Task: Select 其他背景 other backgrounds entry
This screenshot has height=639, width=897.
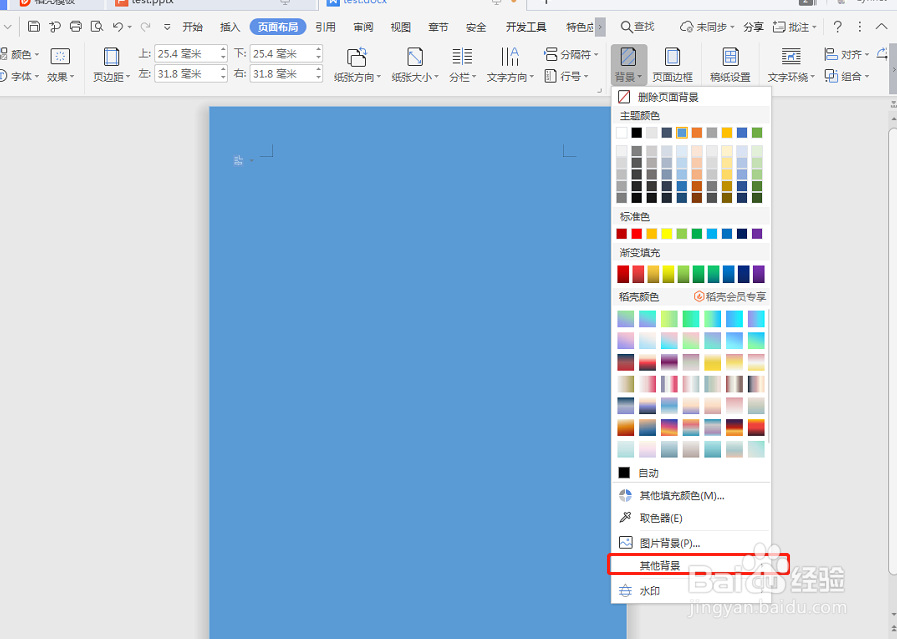Action: pos(690,565)
